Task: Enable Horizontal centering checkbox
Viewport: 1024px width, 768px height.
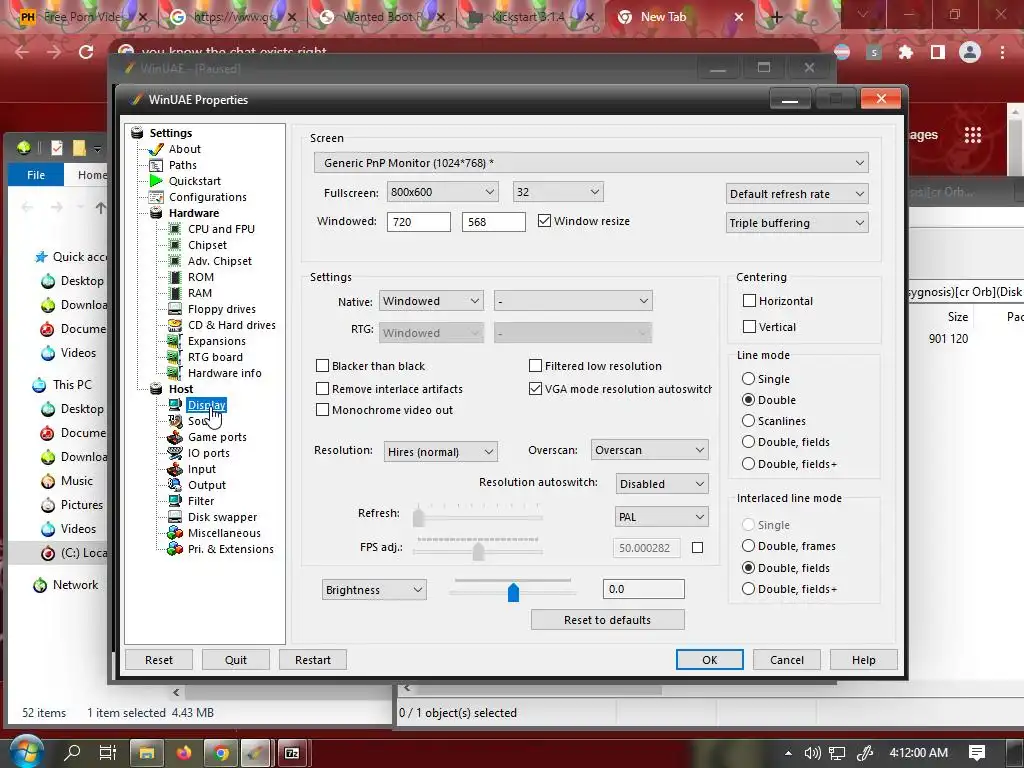Action: (750, 300)
